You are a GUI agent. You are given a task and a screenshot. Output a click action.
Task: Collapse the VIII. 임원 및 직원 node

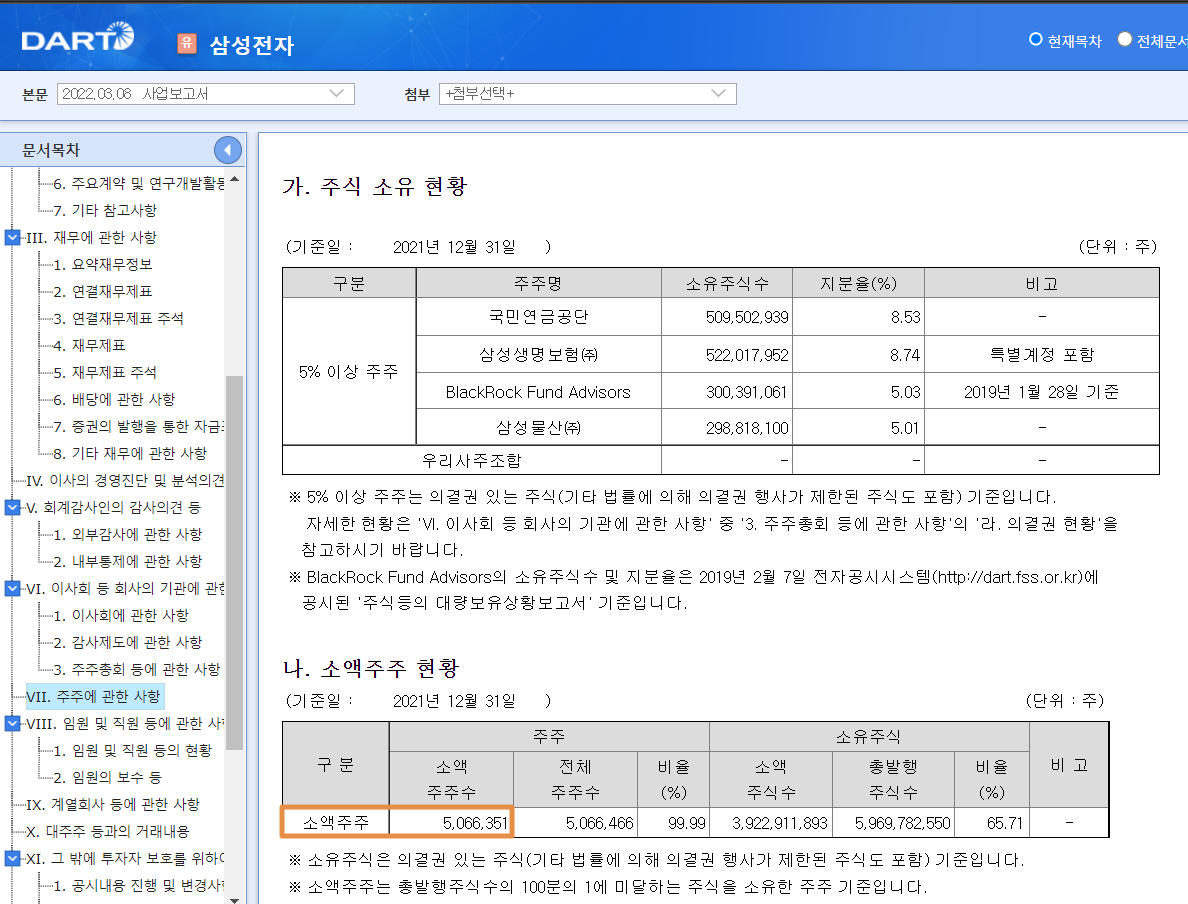pyautogui.click(x=12, y=723)
